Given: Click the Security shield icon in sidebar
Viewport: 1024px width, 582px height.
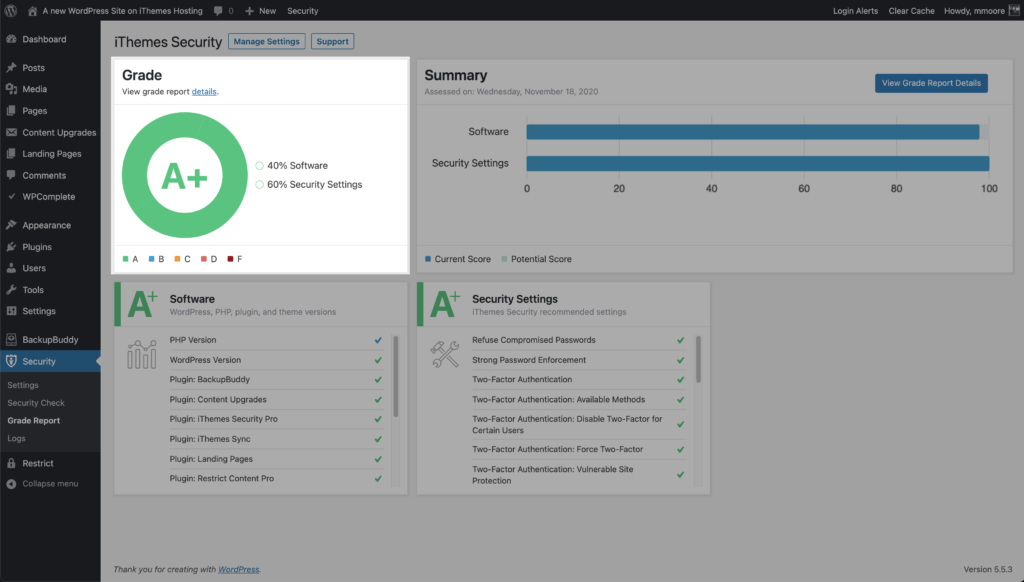Looking at the screenshot, I should tap(11, 361).
